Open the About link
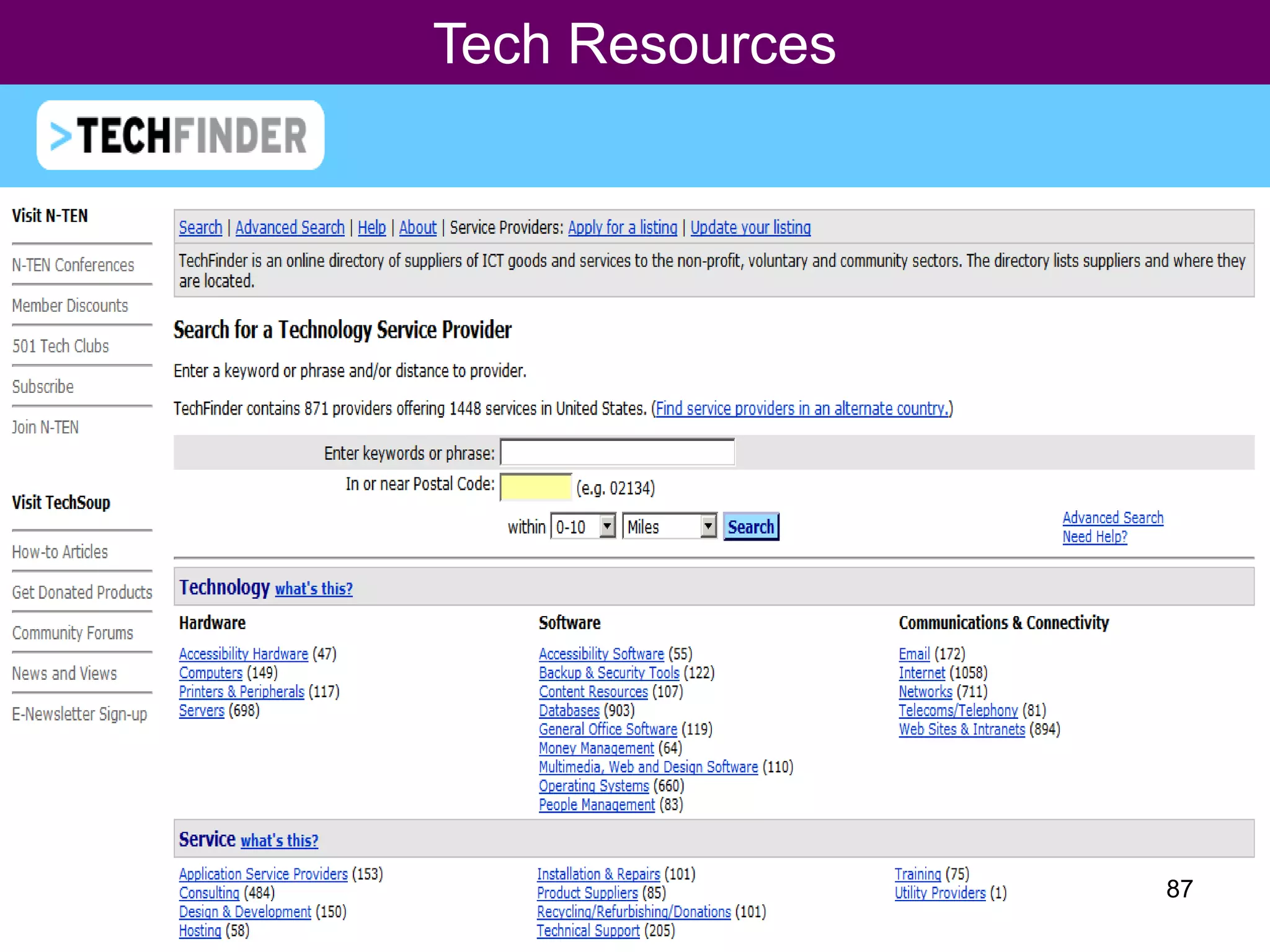1270x952 pixels. pos(417,227)
